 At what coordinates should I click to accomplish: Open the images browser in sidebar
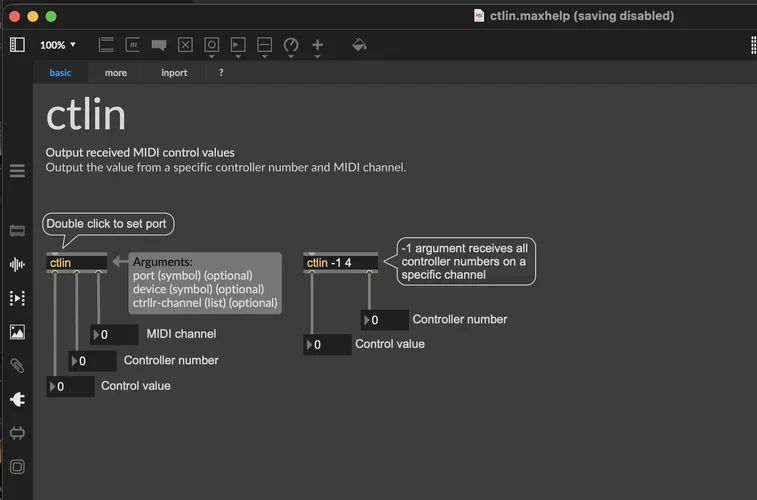point(17,332)
